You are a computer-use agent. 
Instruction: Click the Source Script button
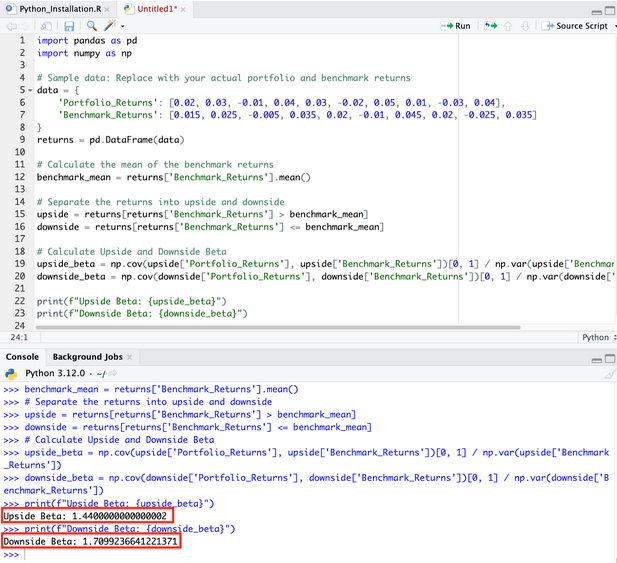click(x=574, y=26)
